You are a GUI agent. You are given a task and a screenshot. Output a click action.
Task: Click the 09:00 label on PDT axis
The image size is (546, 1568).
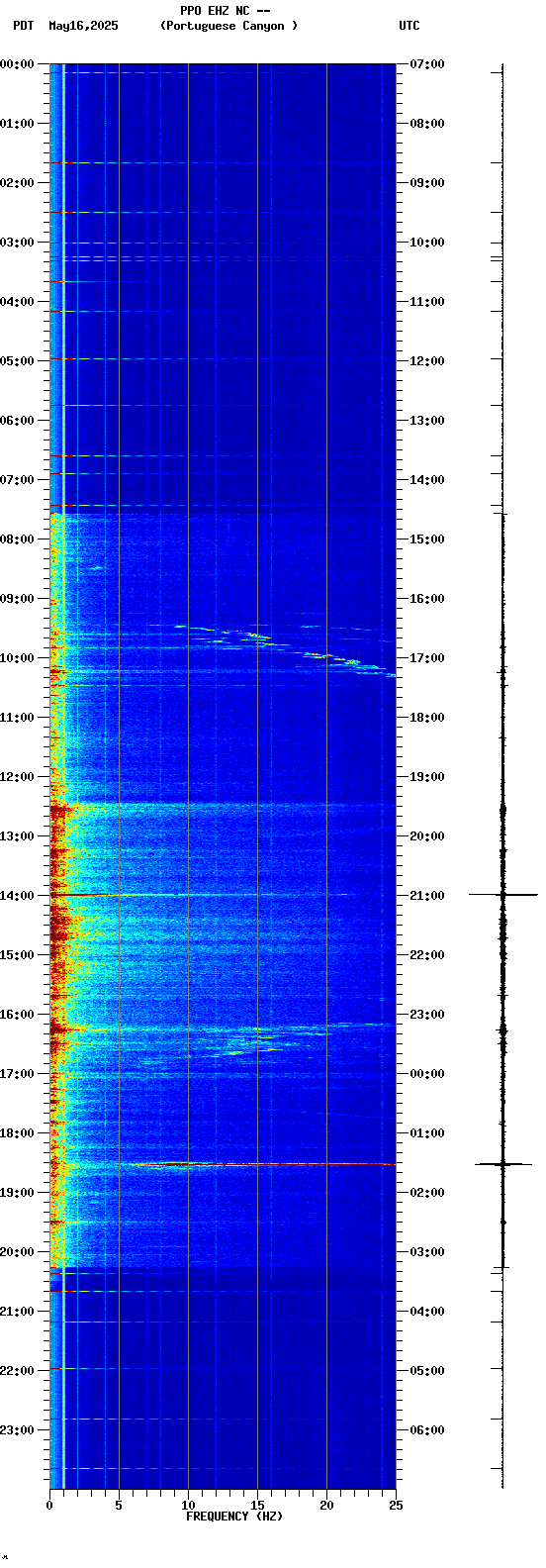pyautogui.click(x=18, y=599)
